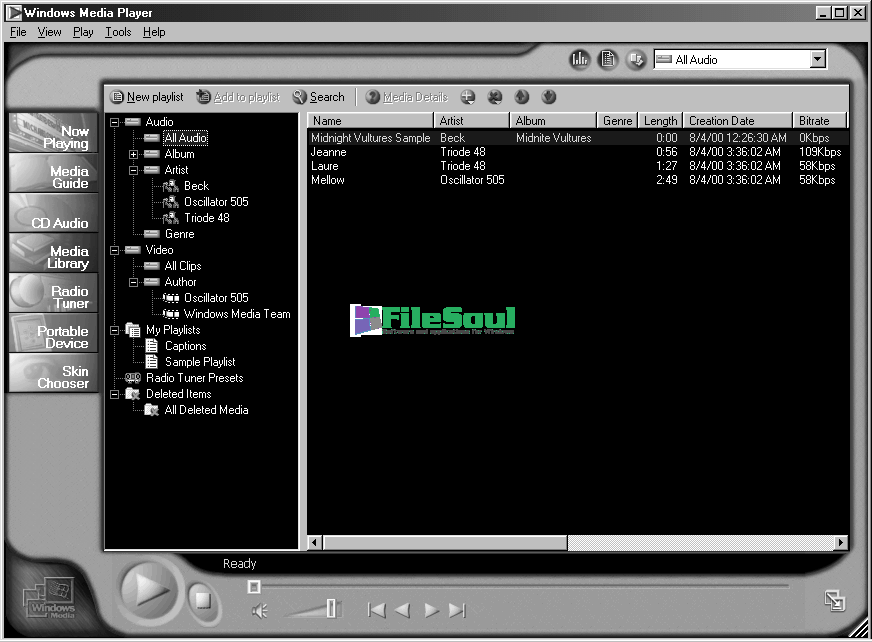
Task: Click the large Play button
Action: click(x=151, y=590)
